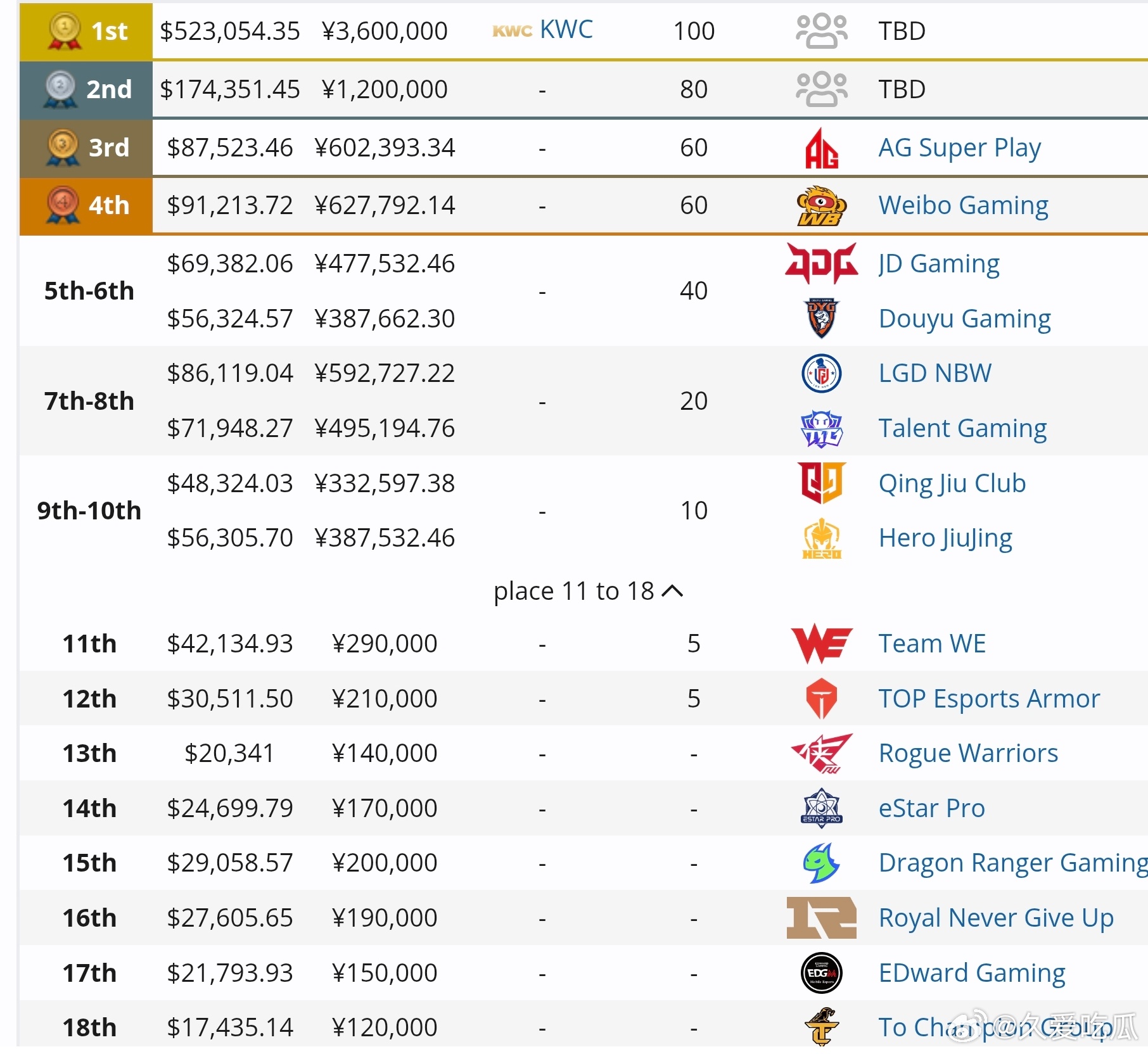Click the second place TBD team placeholder icon
The image size is (1148, 1054).
point(822,89)
